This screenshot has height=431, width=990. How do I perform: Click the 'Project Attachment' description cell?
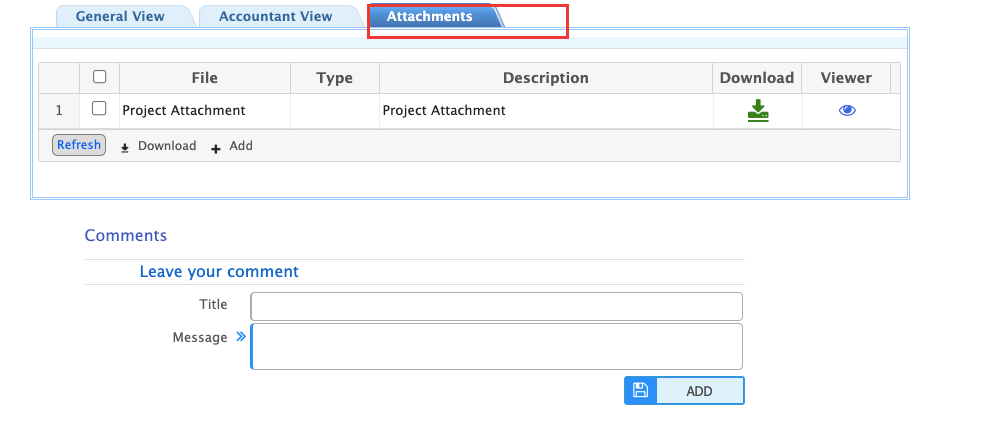coord(546,110)
